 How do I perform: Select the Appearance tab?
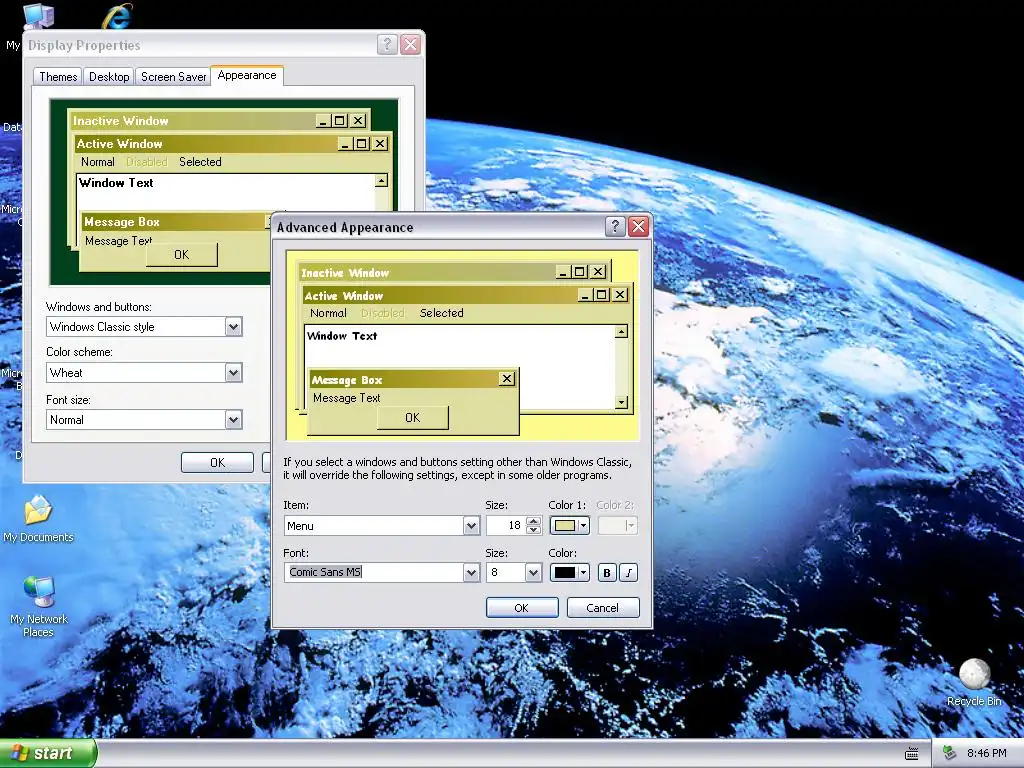tap(247, 75)
